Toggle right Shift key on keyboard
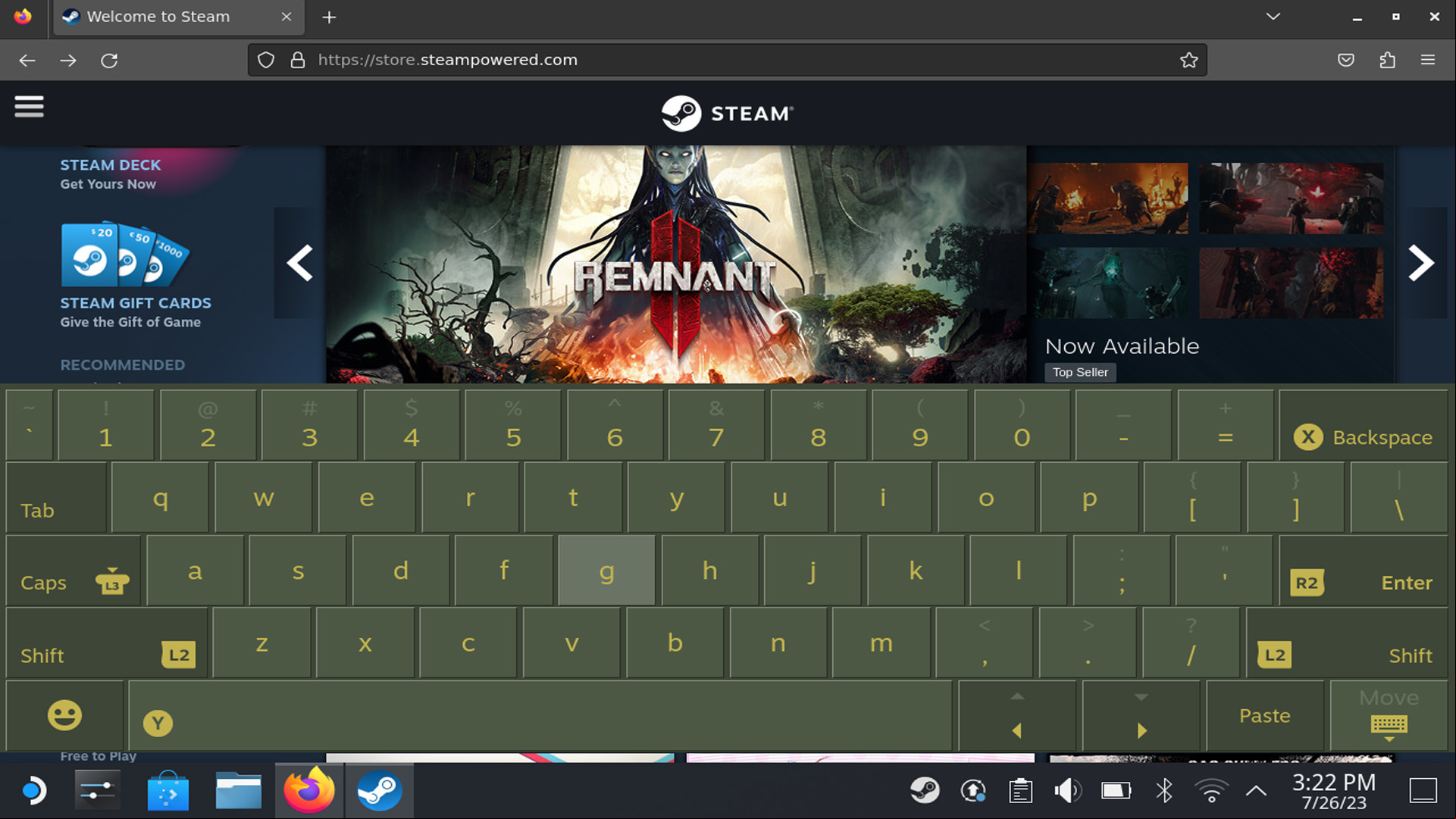 coord(1347,643)
